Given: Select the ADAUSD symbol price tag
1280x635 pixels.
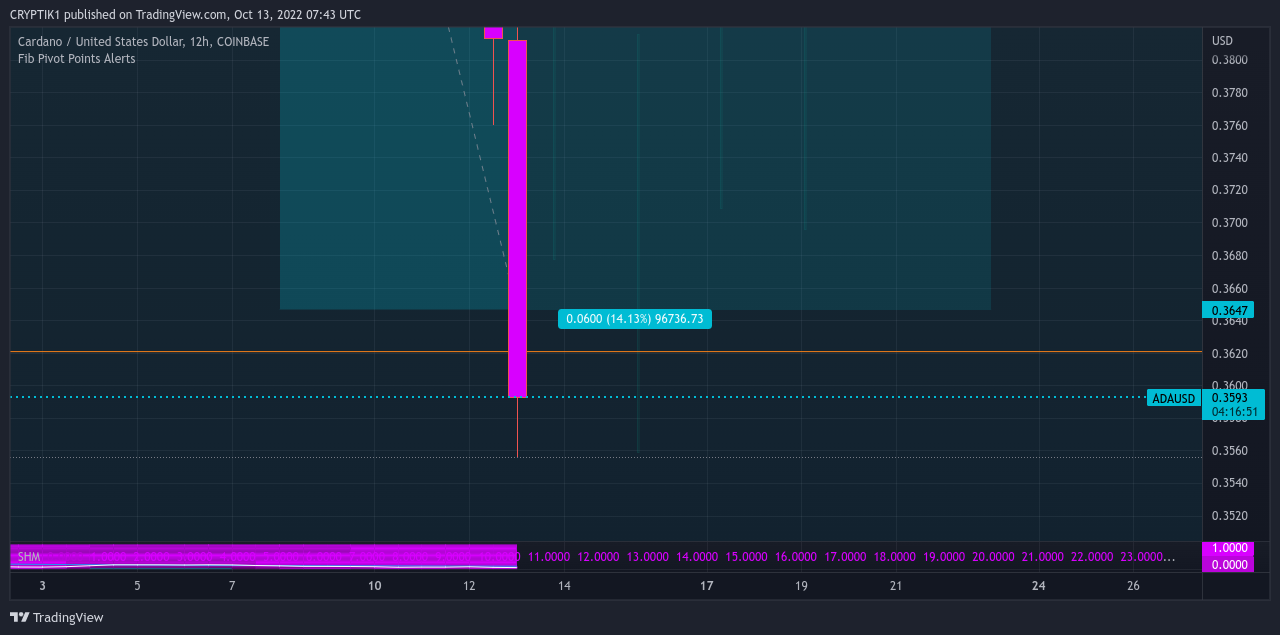Looking at the screenshot, I should [1173, 398].
